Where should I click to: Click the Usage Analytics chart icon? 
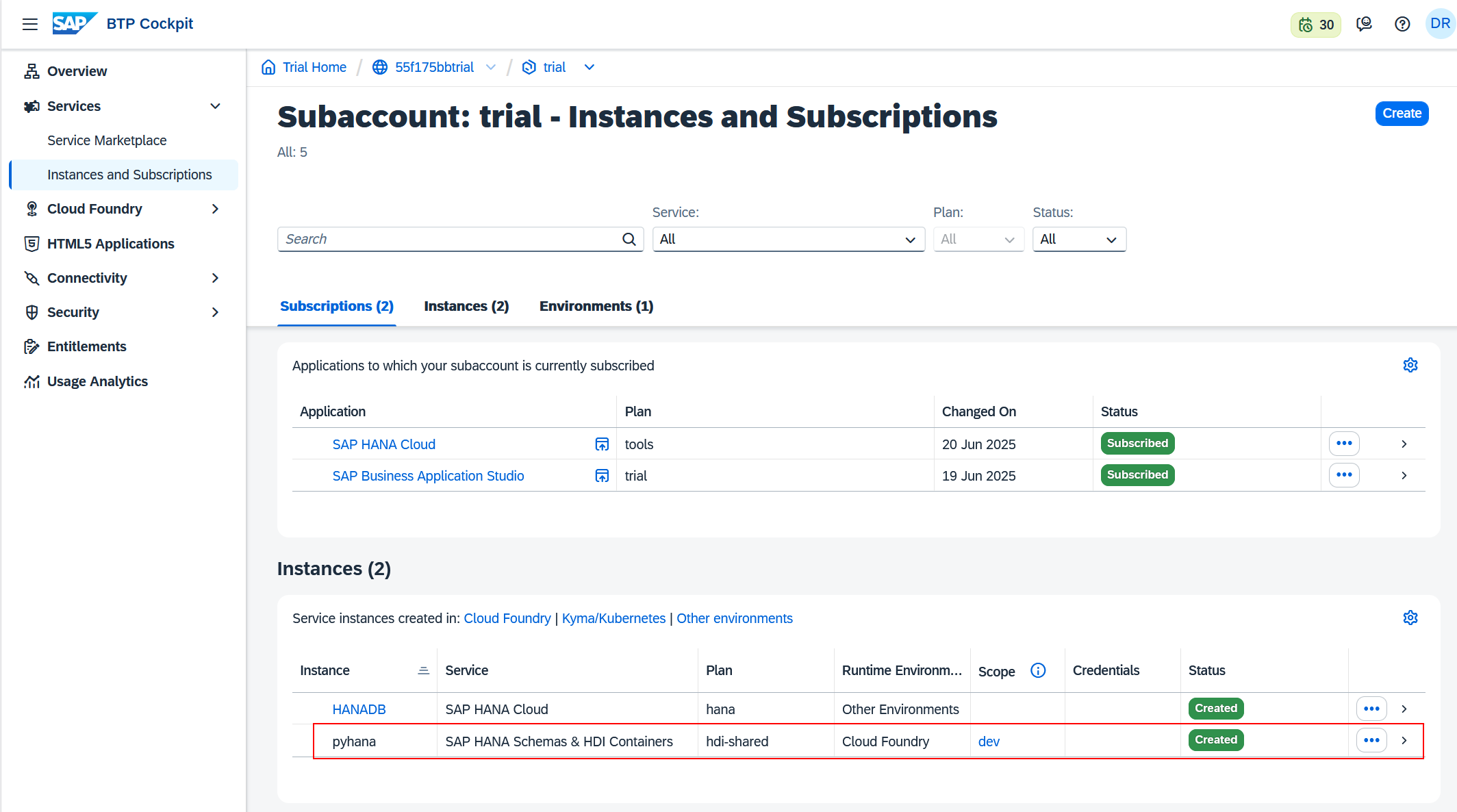click(x=31, y=381)
